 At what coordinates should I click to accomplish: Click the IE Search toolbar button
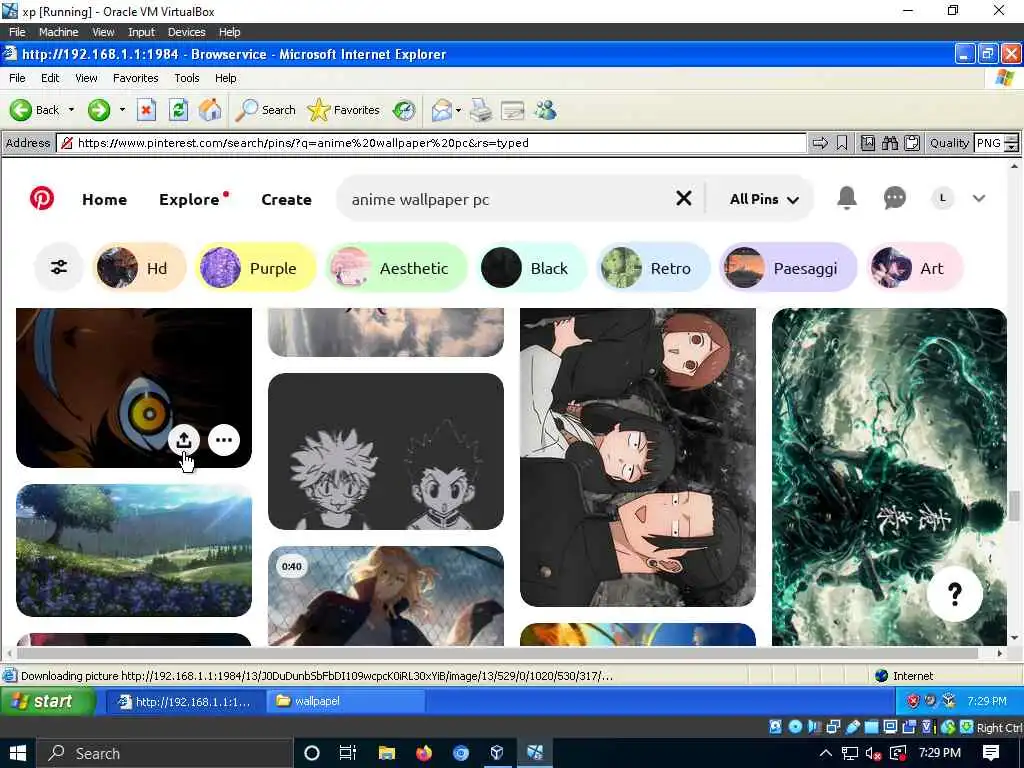tap(266, 110)
